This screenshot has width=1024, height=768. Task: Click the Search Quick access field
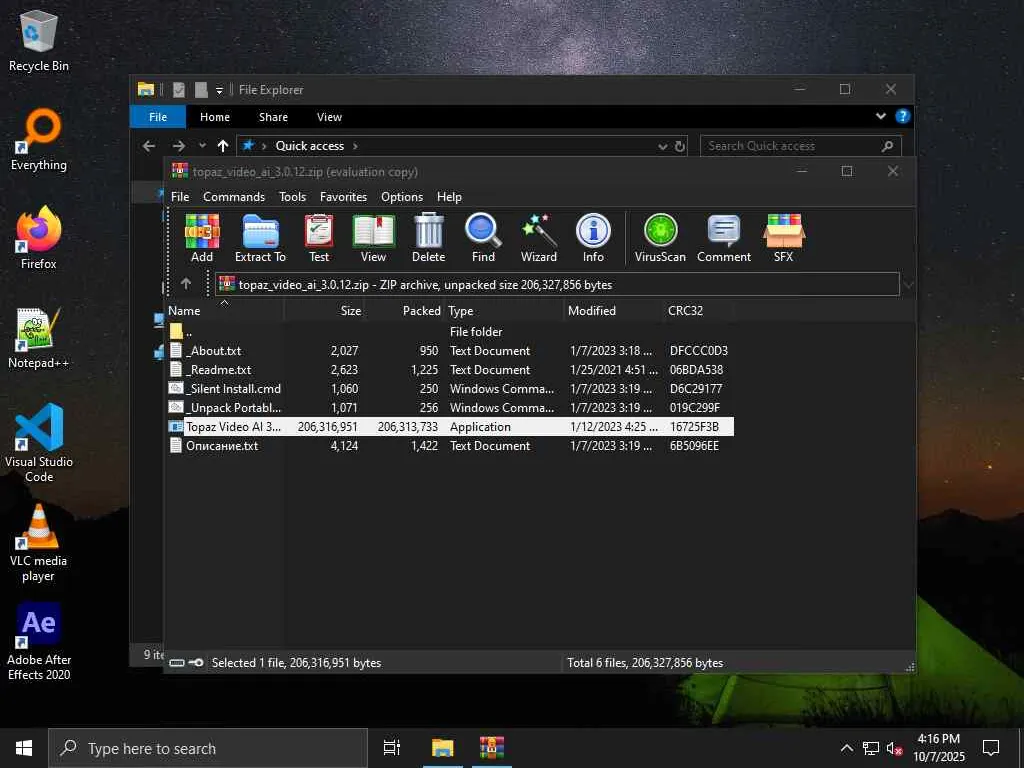pos(800,146)
